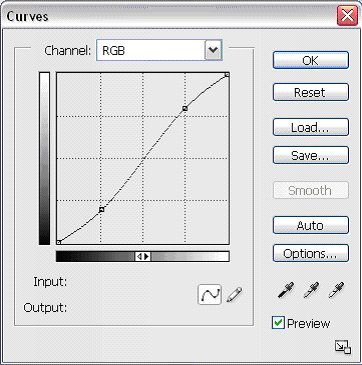Select the black point eyedropper
This screenshot has height=365, width=362.
286,290
